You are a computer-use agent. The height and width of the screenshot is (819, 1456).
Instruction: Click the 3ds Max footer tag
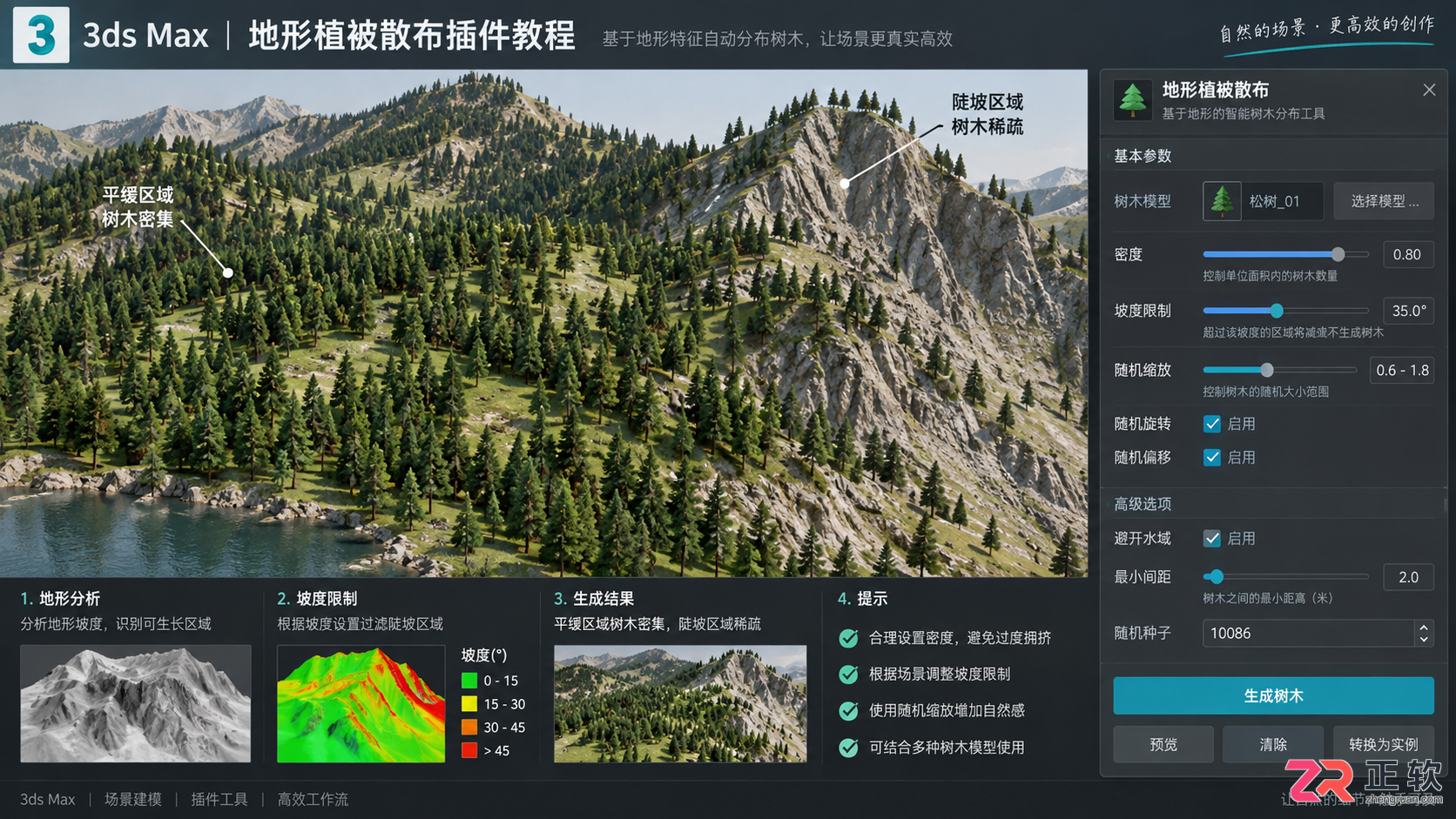(x=48, y=799)
